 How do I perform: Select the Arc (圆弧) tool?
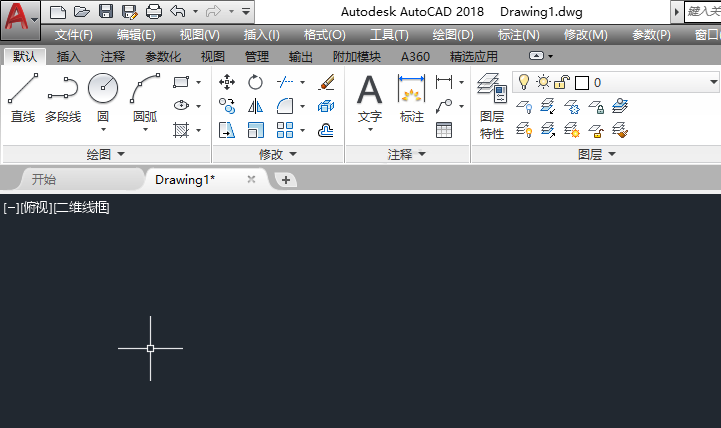(145, 97)
